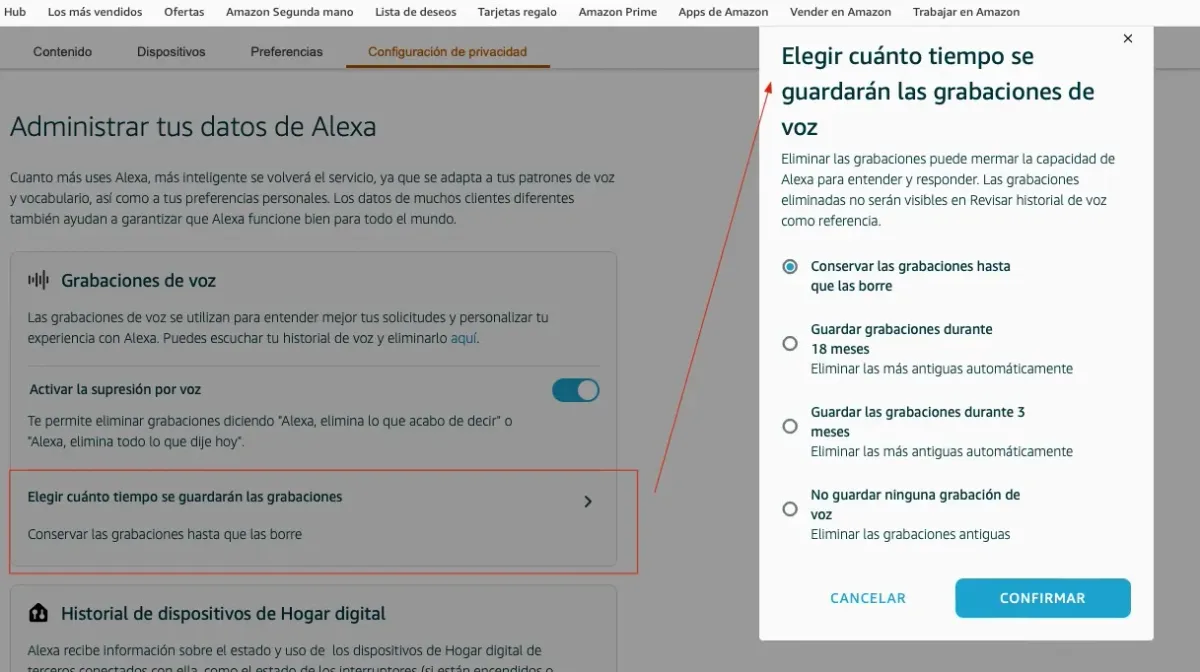
Task: Click the CANCELAR button
Action: (x=868, y=598)
